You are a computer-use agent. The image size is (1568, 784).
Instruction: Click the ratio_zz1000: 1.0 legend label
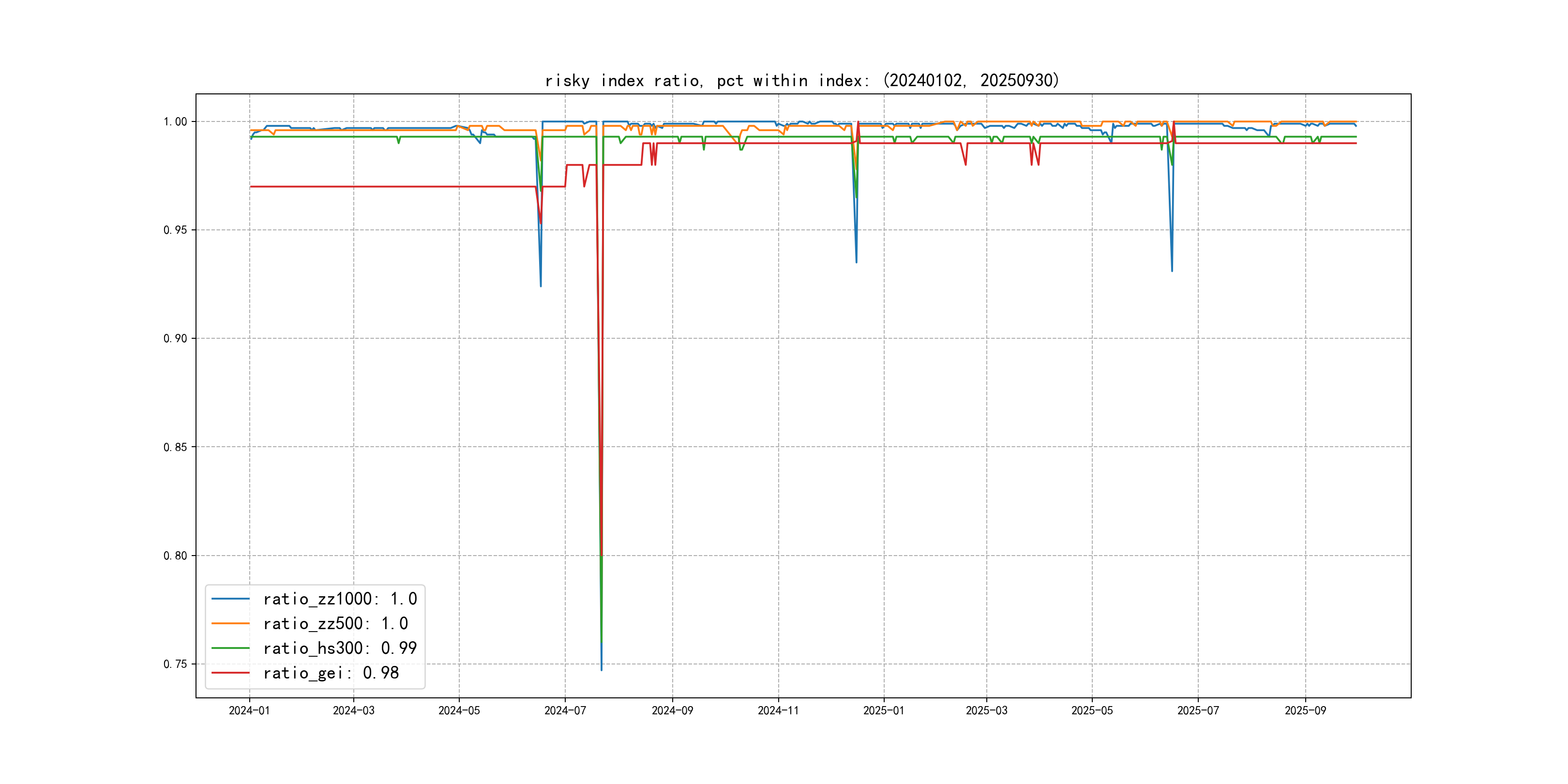click(x=340, y=599)
